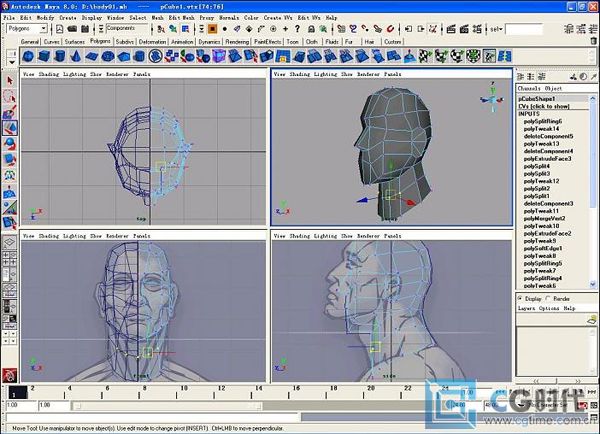Click the circled Mirror Geometry shelf icon
The width and height of the screenshot is (600, 434).
pos(156,57)
